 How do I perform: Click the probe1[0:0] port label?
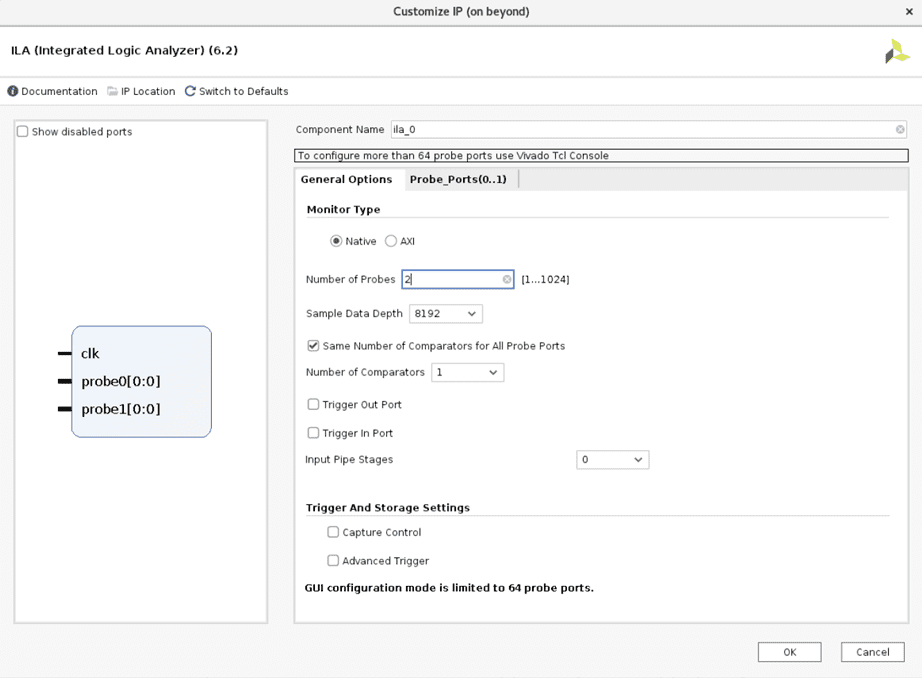tap(121, 409)
